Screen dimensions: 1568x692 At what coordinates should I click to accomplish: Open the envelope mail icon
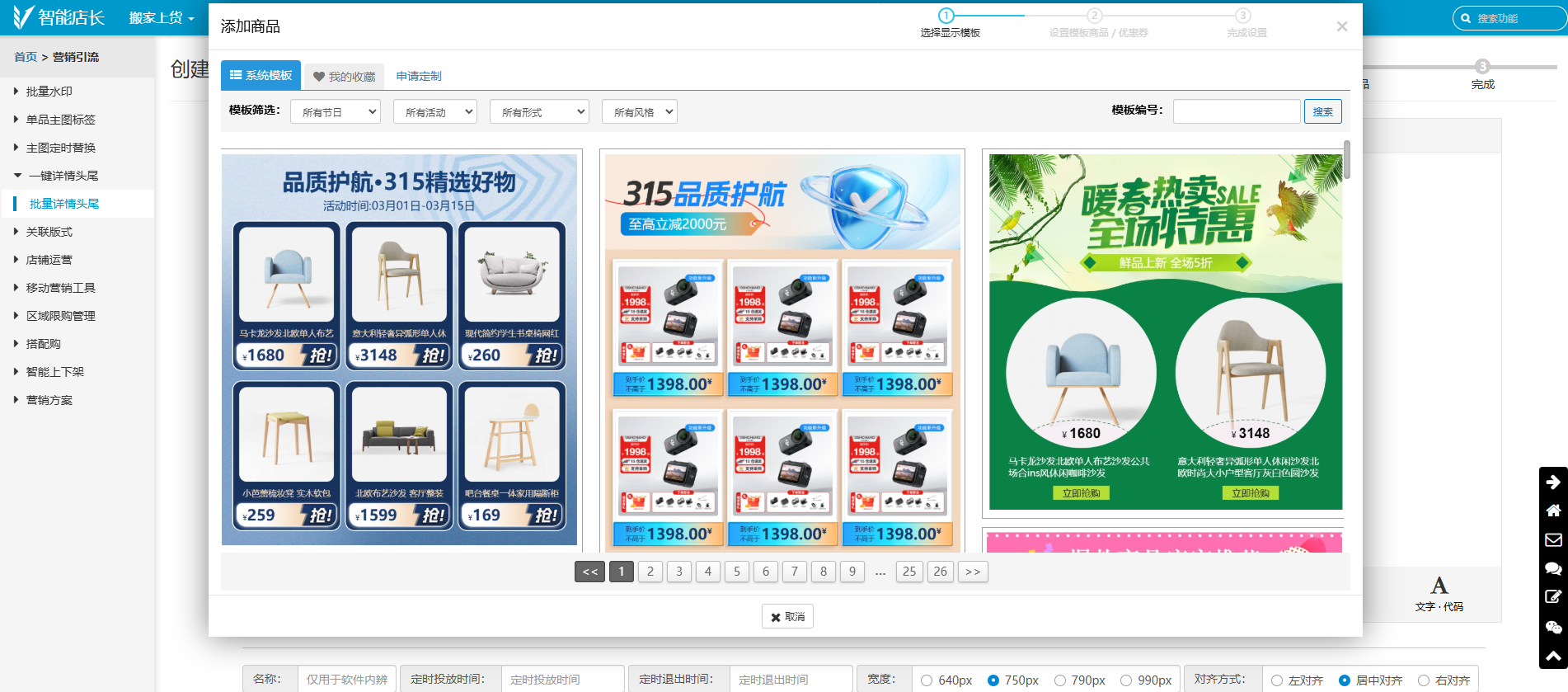pos(1553,539)
